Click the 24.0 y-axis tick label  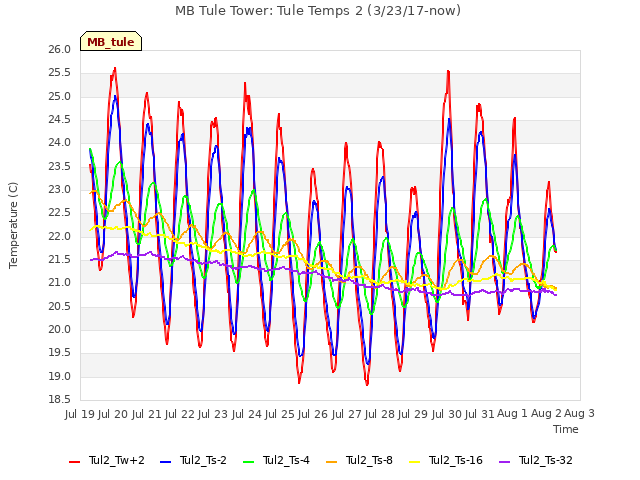tap(60, 143)
